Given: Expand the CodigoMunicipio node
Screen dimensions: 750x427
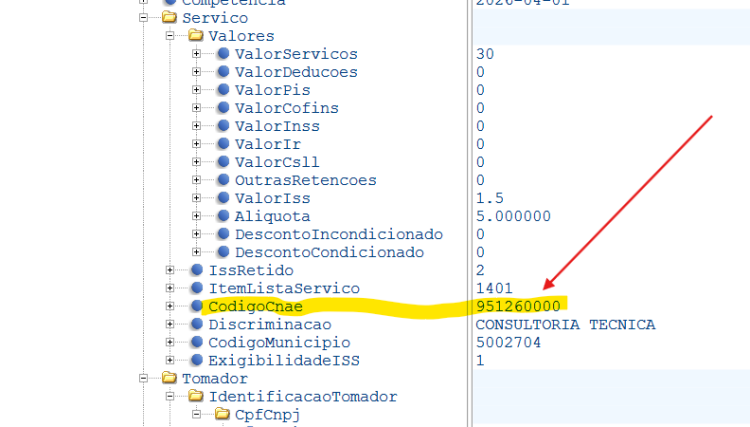Looking at the screenshot, I should (170, 342).
